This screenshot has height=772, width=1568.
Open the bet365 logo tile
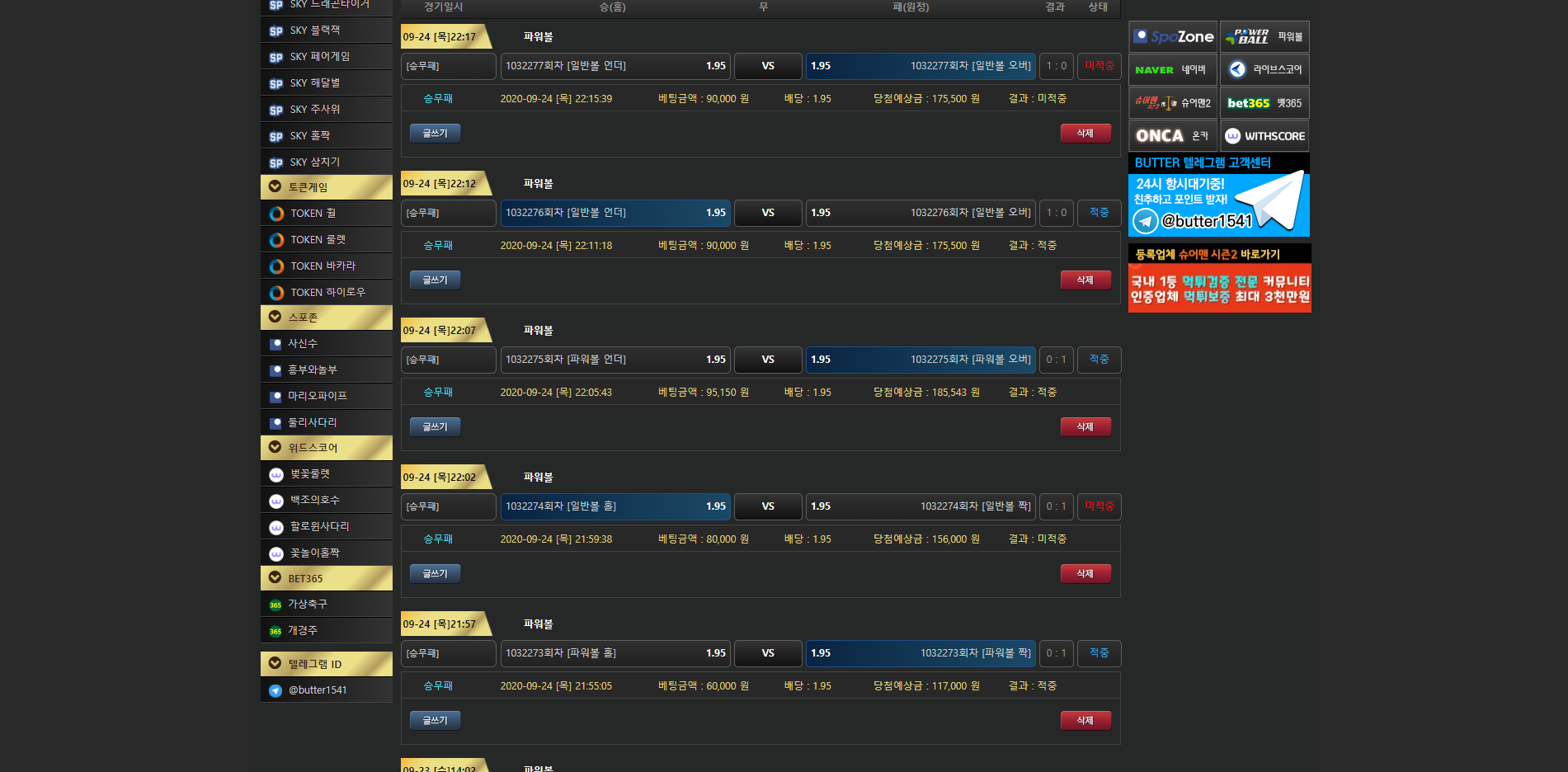(x=1264, y=103)
